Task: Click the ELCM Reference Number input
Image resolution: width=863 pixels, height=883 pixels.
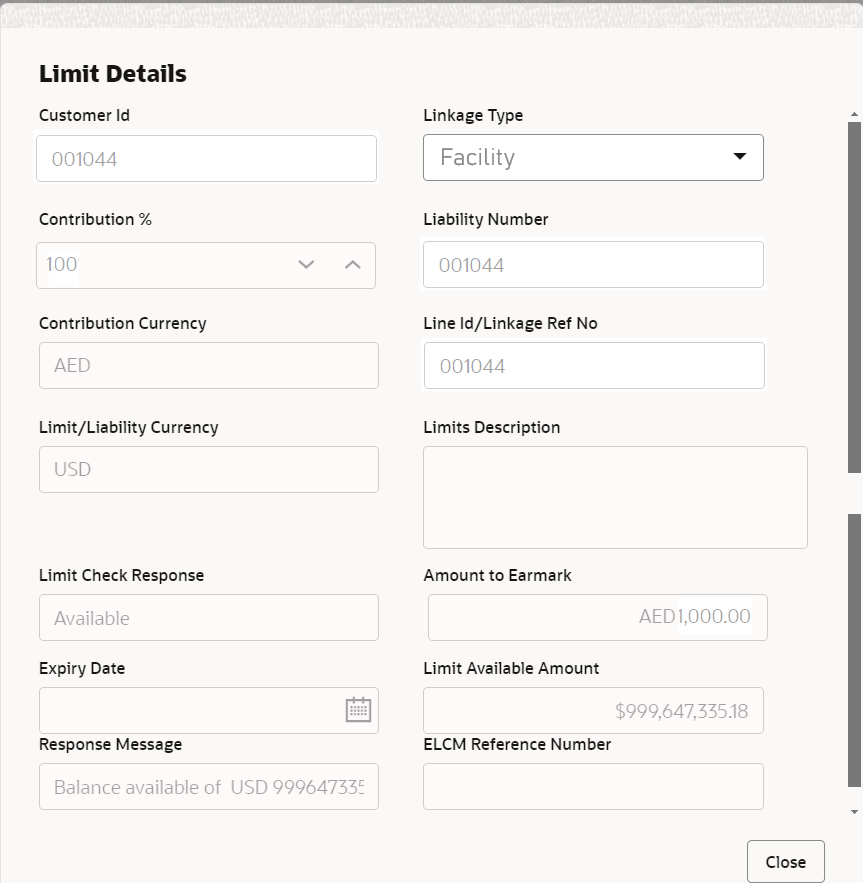Action: (593, 786)
